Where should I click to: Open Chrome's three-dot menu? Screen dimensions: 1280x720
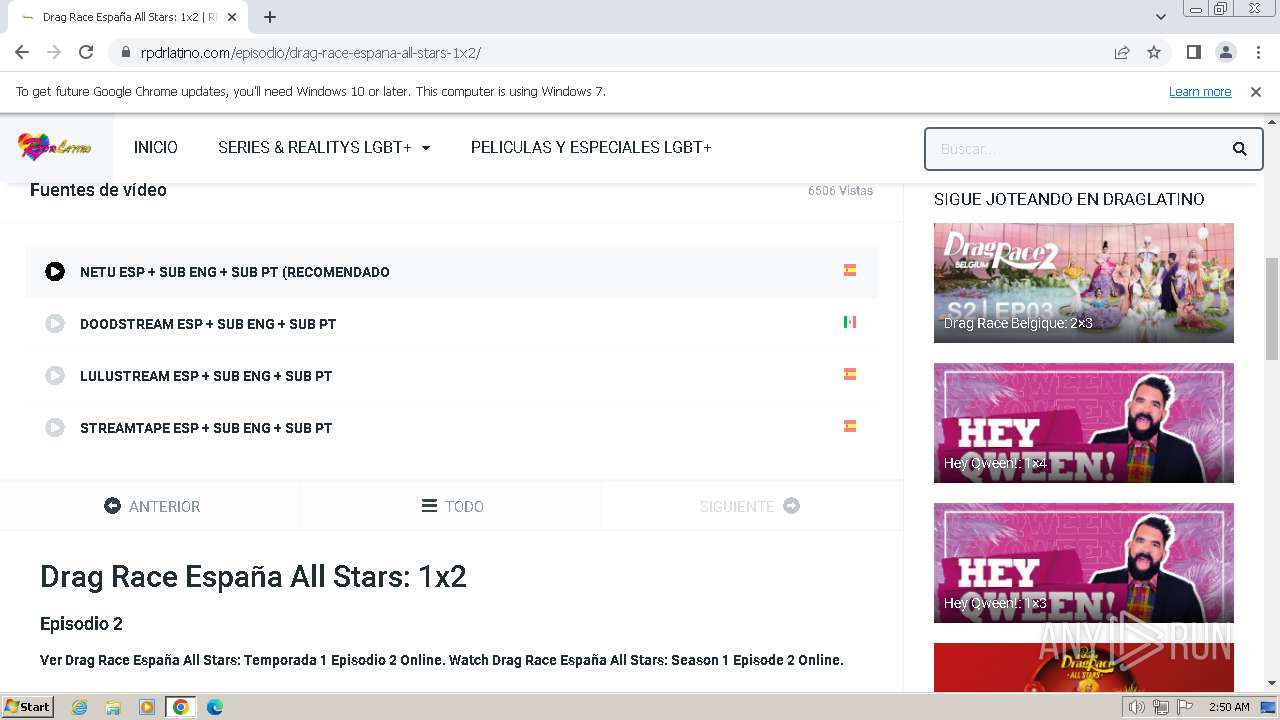click(x=1258, y=52)
